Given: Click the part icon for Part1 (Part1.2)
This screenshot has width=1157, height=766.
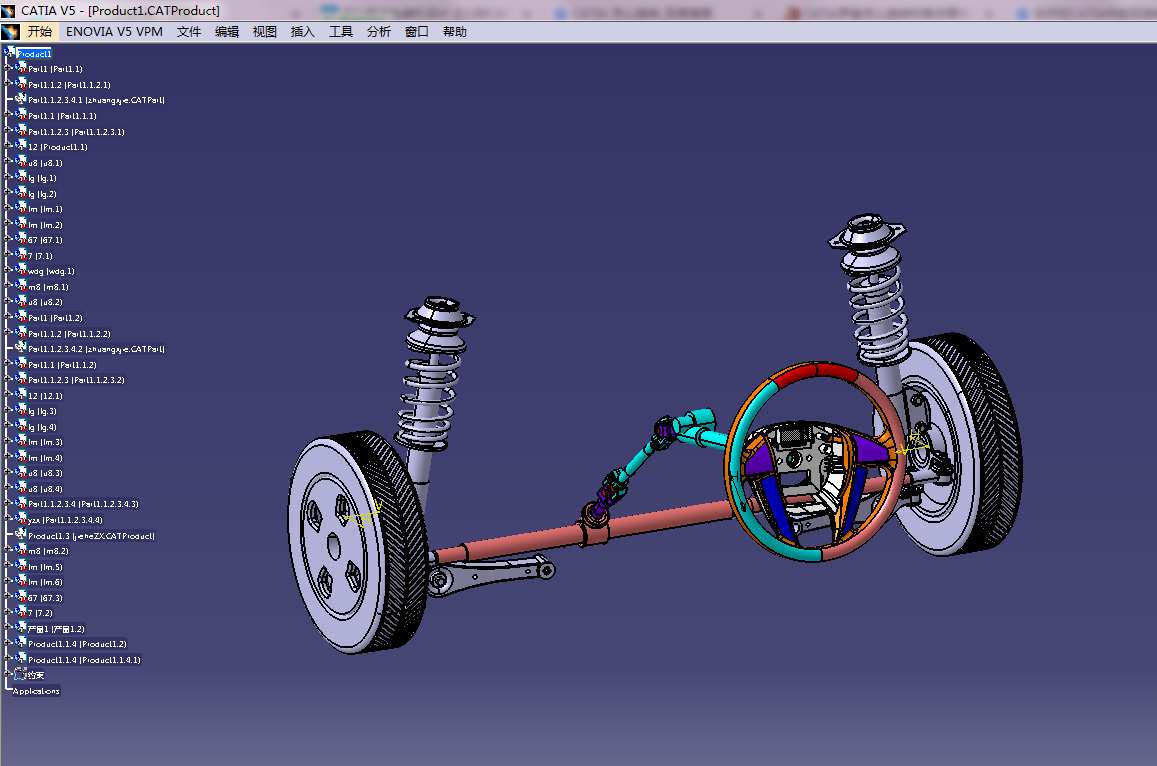Looking at the screenshot, I should pos(21,317).
